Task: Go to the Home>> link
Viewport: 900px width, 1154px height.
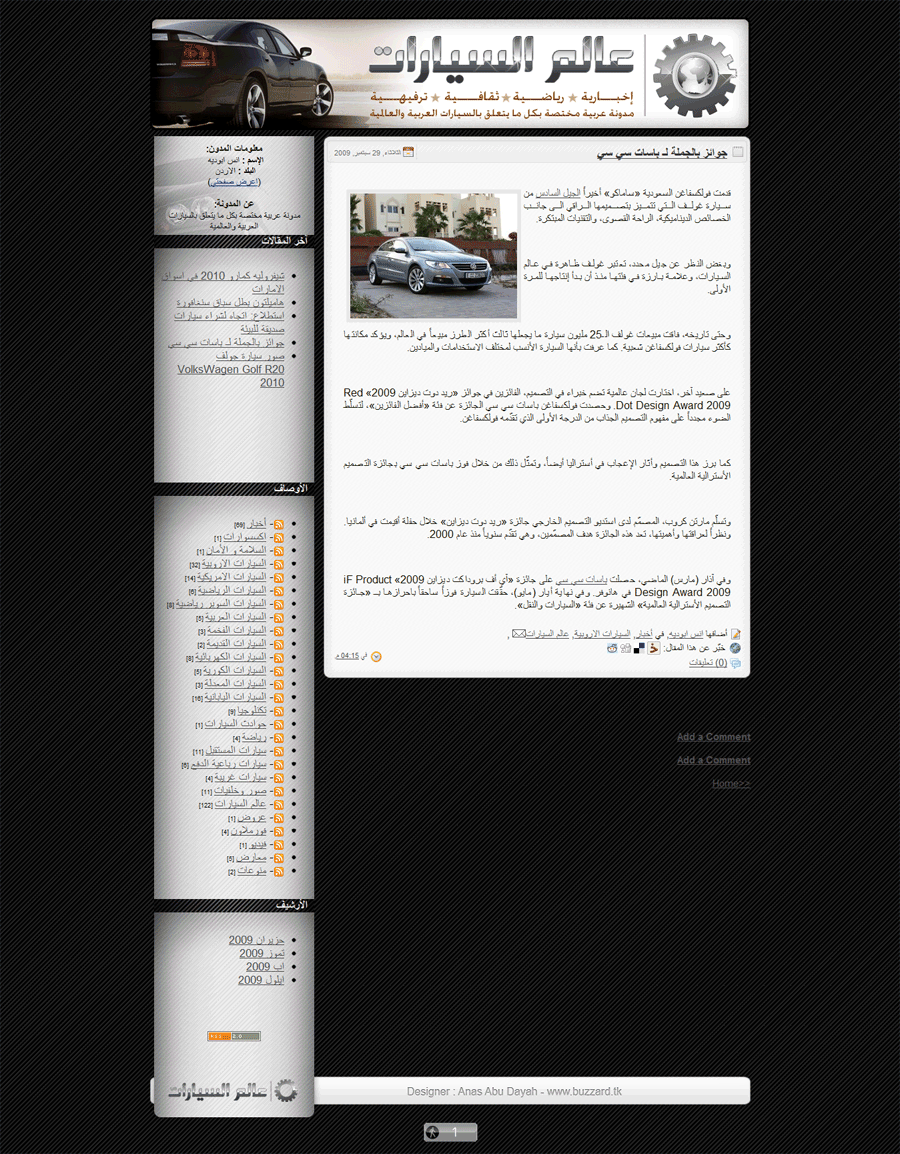Action: point(731,784)
